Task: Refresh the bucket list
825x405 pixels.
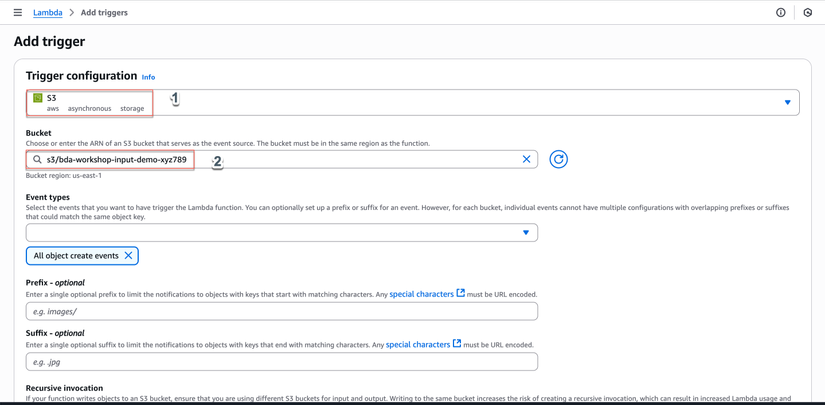Action: pos(559,159)
